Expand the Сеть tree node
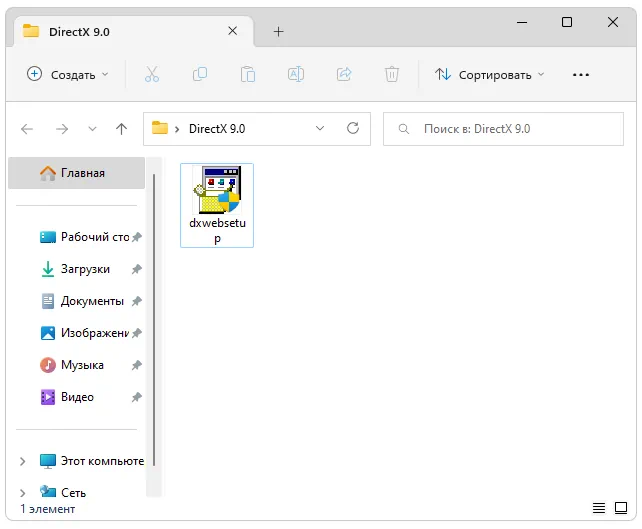This screenshot has height=529, width=642. tap(23, 493)
